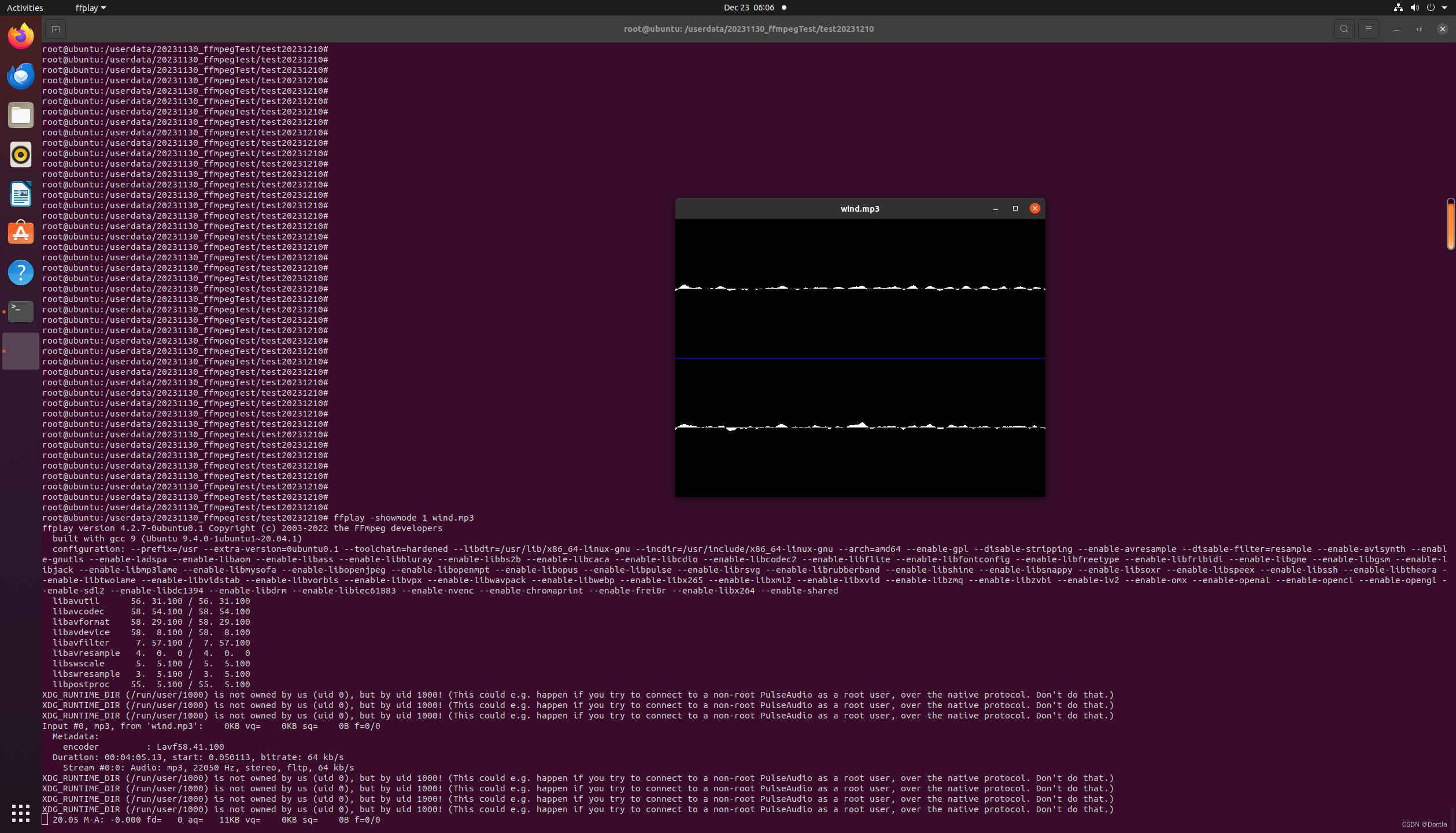Open Firefox from the dock
The width and height of the screenshot is (1456, 833).
tap(21, 36)
